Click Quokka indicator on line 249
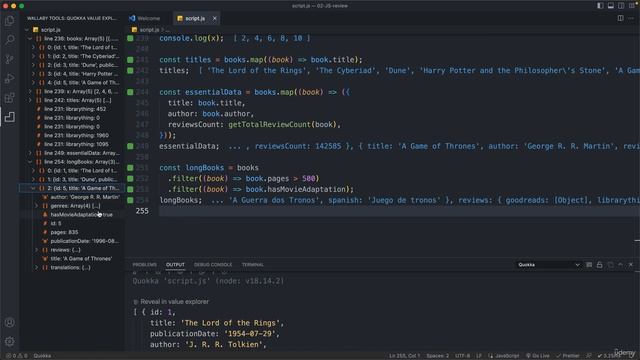This screenshot has width=640, height=360. (x=130, y=146)
